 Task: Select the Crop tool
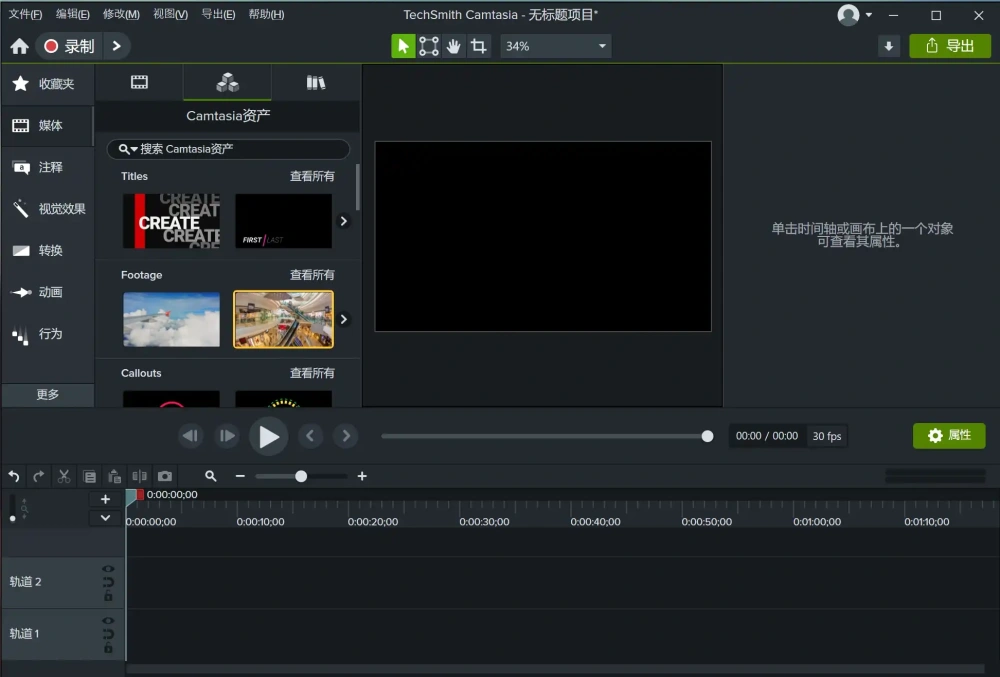tap(478, 46)
